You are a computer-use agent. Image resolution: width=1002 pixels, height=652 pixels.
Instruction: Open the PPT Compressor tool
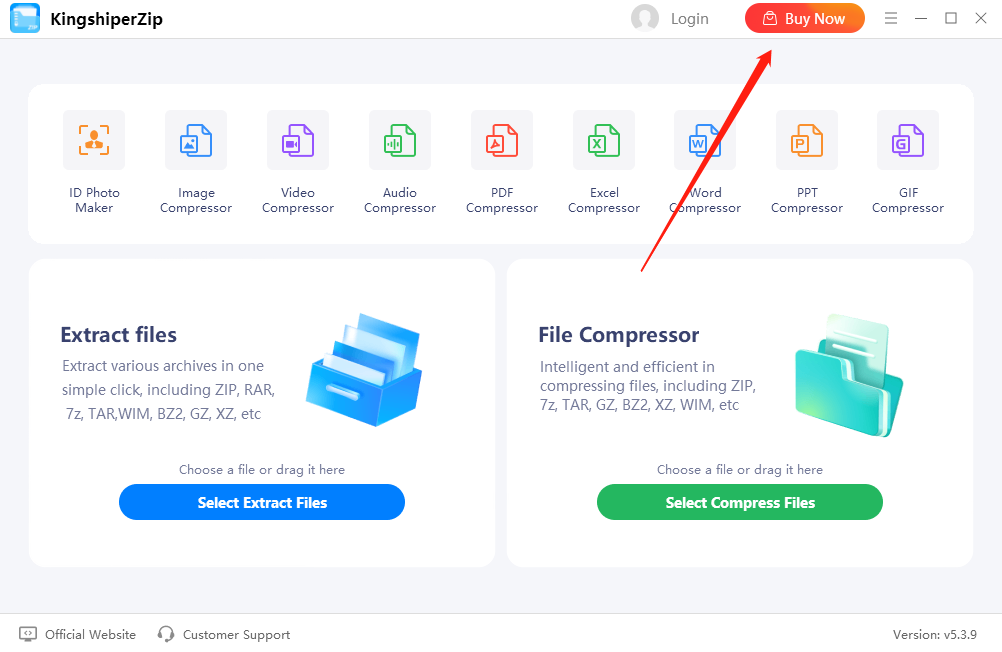tap(806, 140)
